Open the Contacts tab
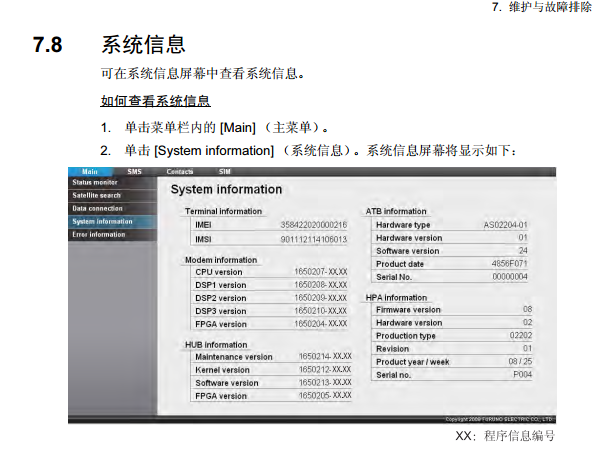Image resolution: width=593 pixels, height=464 pixels. click(x=180, y=172)
